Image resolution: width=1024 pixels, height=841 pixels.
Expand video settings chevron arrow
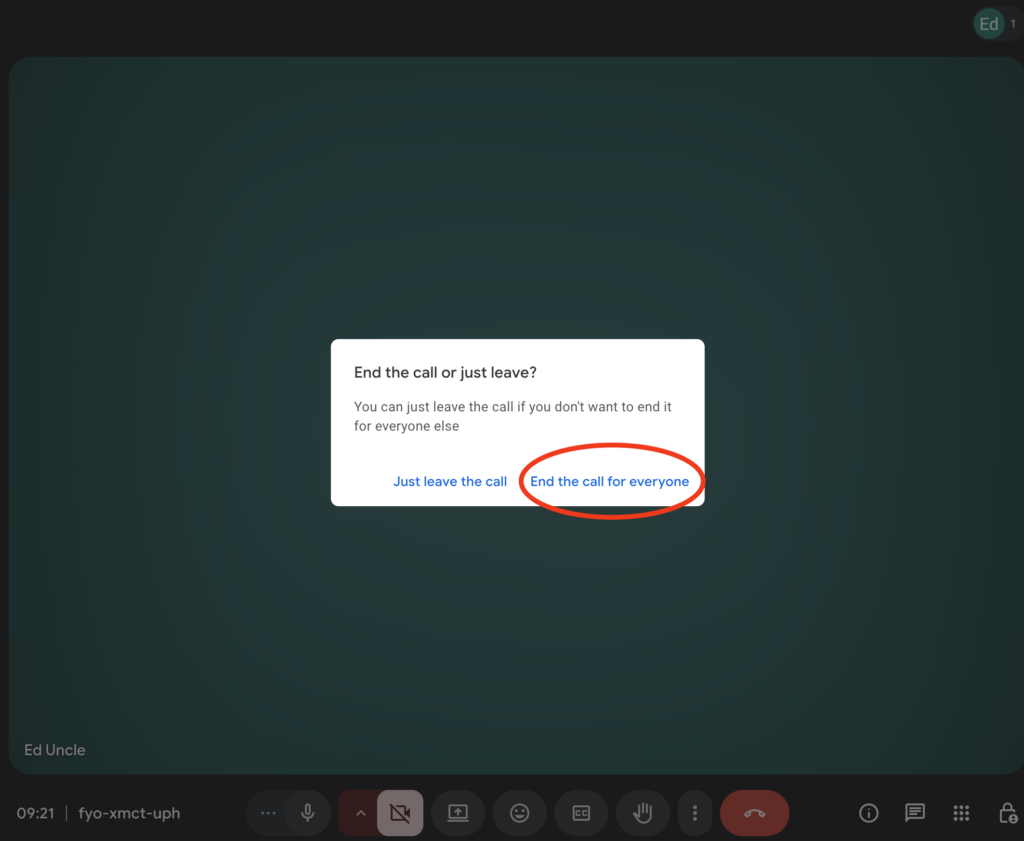[x=360, y=813]
